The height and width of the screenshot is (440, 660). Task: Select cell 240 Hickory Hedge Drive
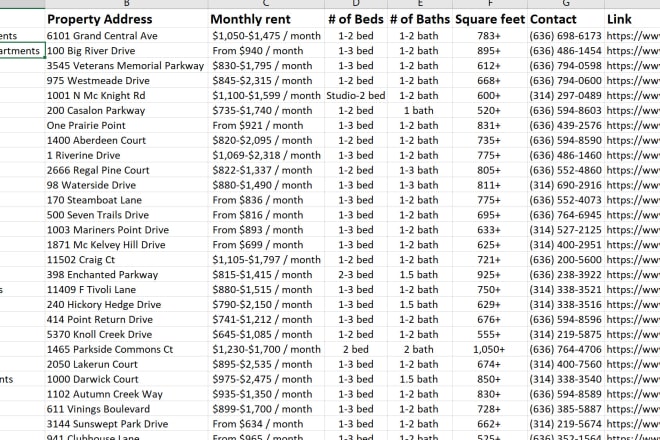(x=126, y=305)
